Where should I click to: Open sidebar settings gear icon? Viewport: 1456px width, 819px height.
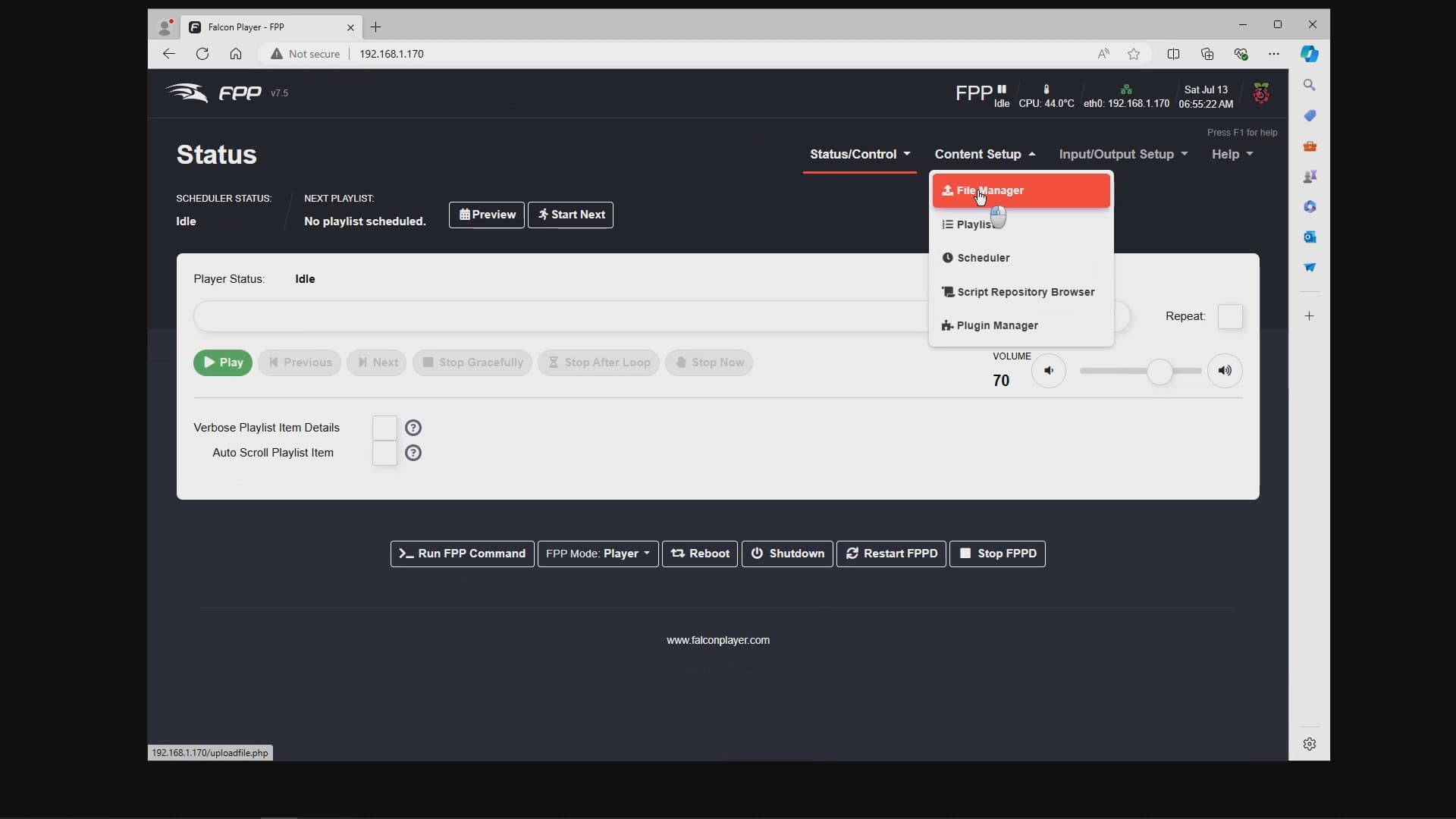(1310, 744)
